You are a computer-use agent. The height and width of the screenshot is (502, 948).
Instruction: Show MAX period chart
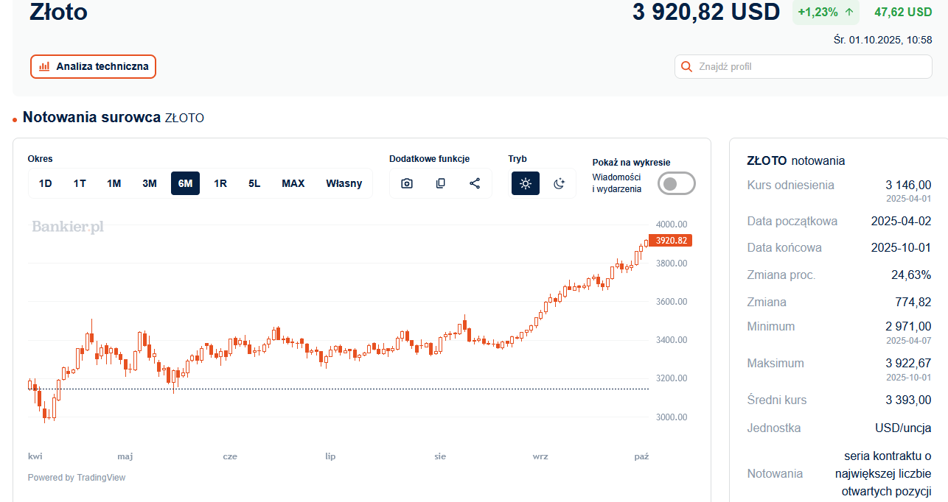click(293, 183)
